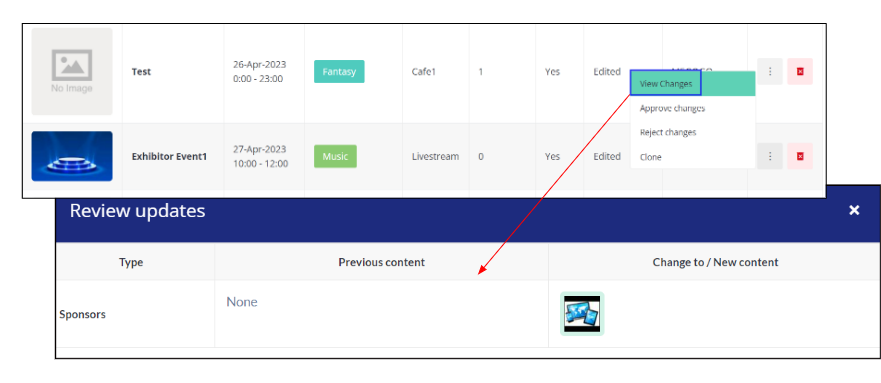Click the Review updates dialog title
881x383 pixels.
coord(137,211)
